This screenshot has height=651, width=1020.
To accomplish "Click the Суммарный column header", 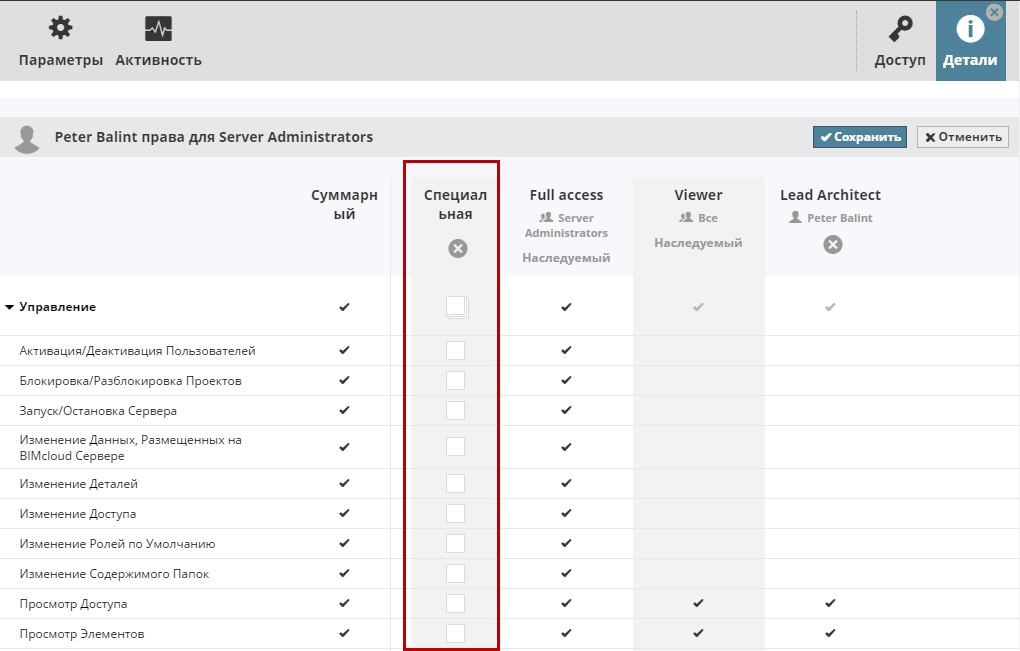I will (x=344, y=204).
